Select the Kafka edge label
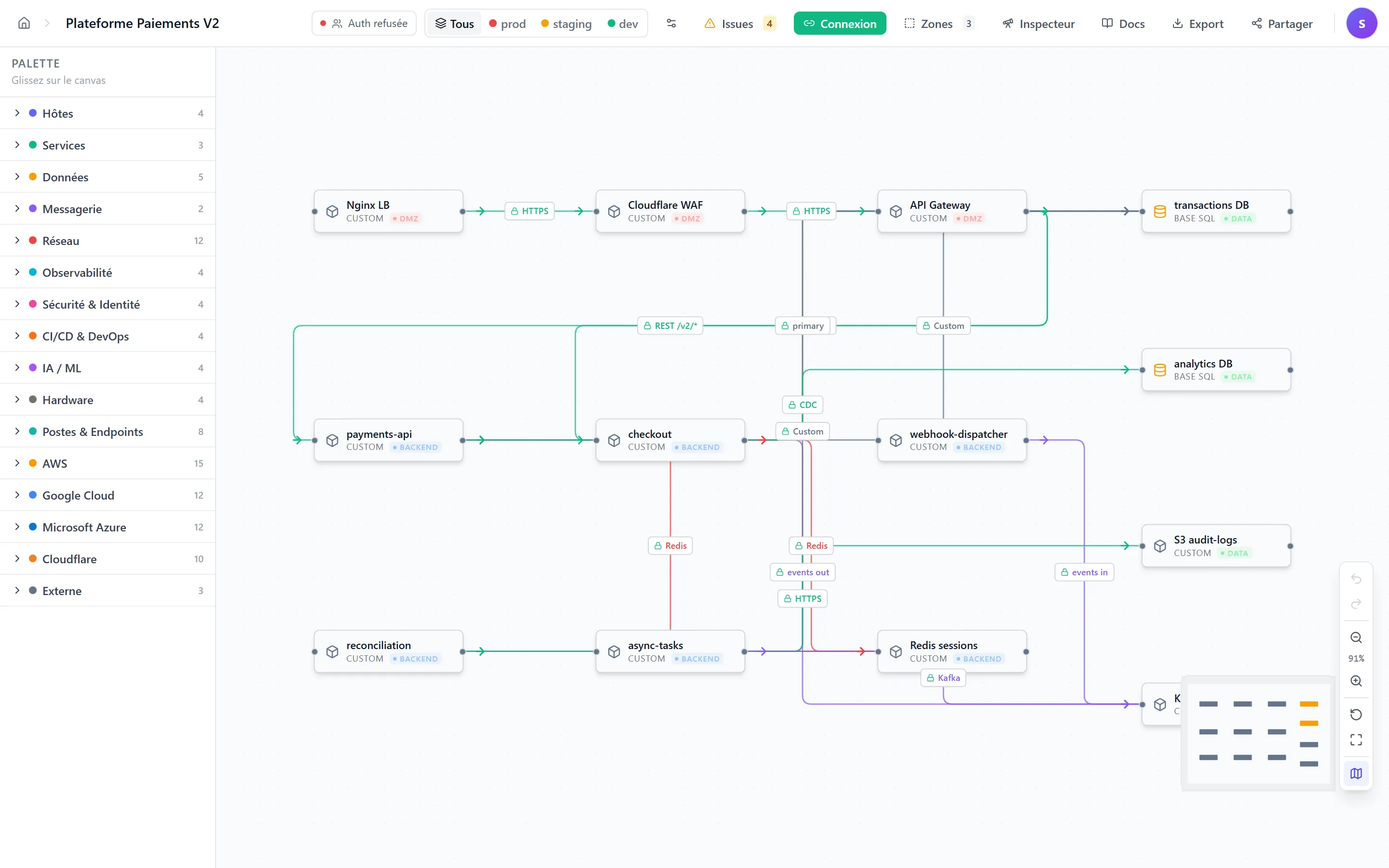1389x868 pixels. 943,678
